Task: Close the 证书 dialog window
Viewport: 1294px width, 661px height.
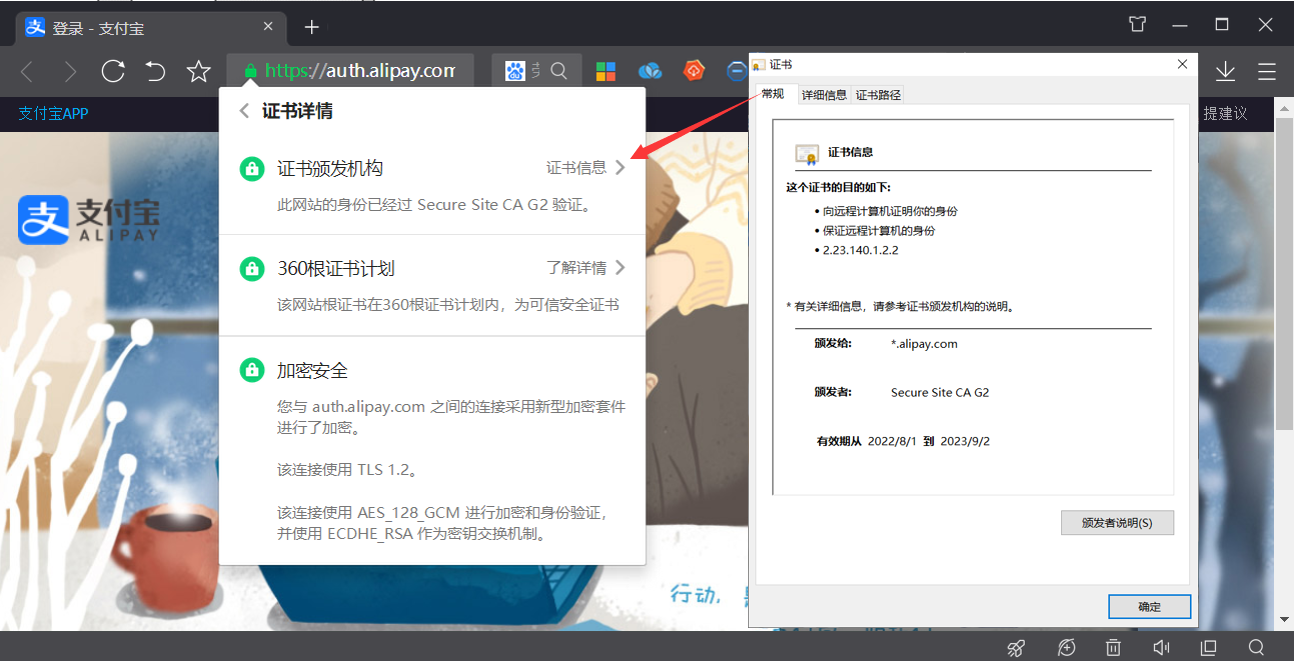Action: click(x=1183, y=64)
